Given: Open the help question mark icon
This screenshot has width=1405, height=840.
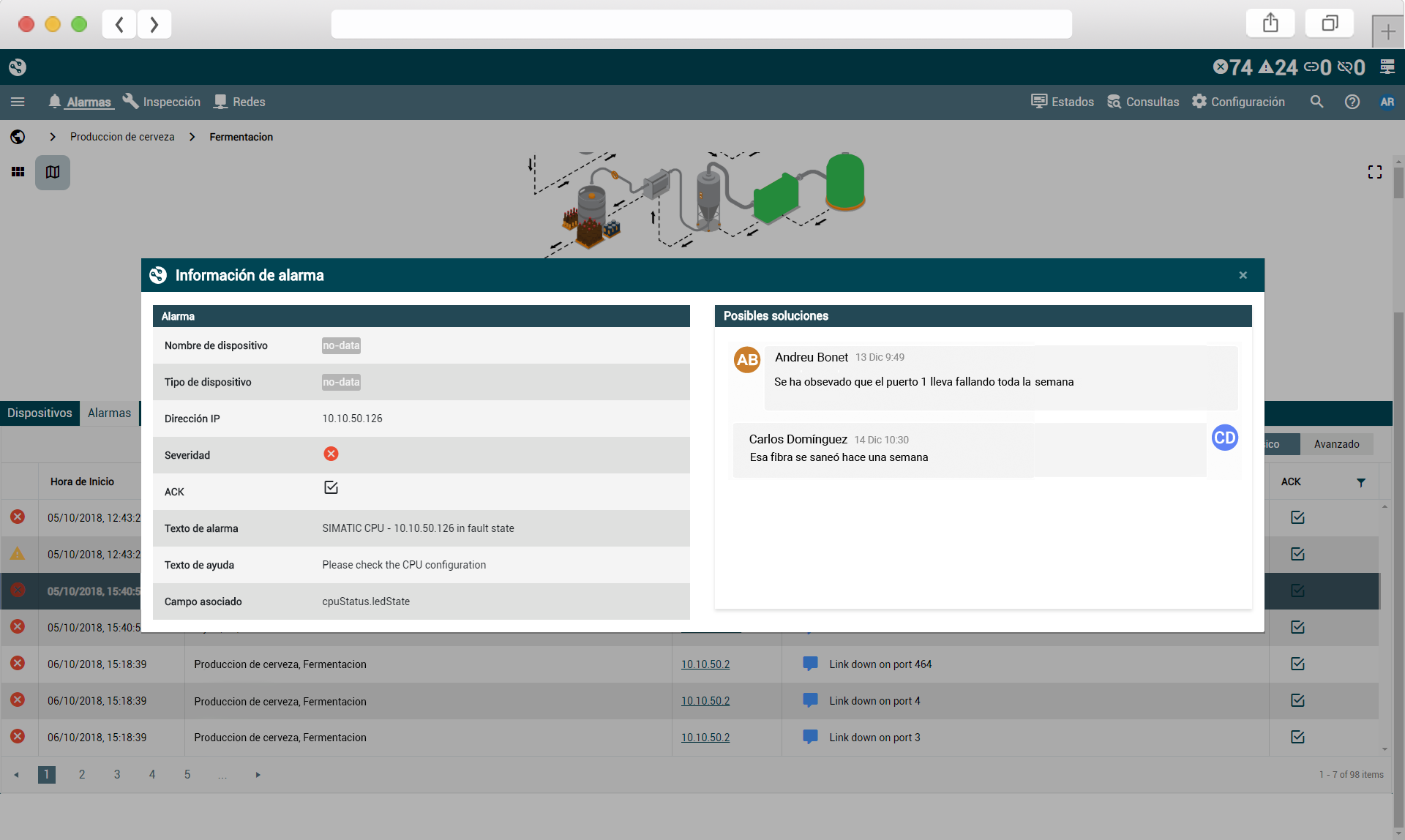Looking at the screenshot, I should coord(1352,102).
